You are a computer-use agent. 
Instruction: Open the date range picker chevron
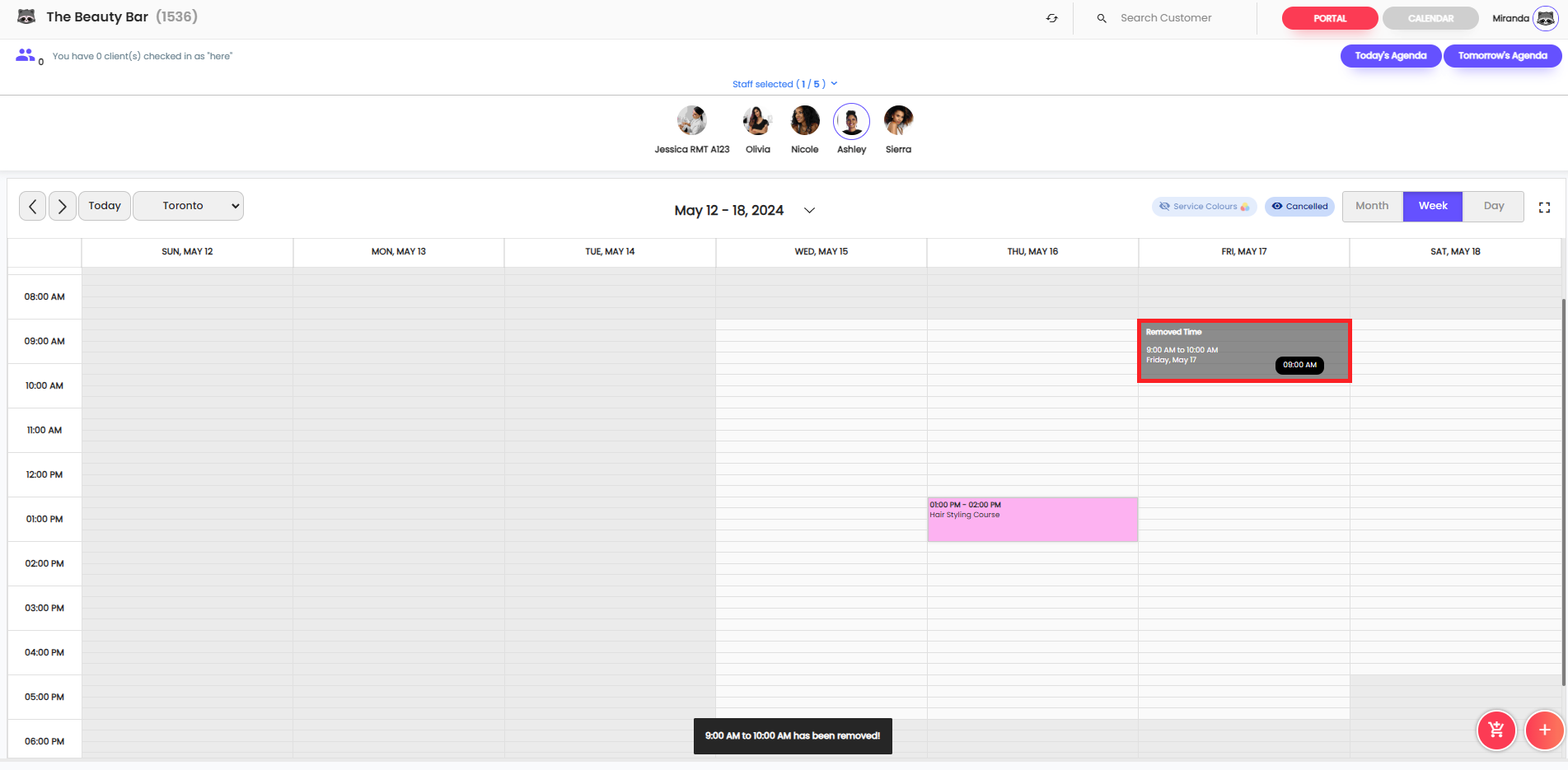click(809, 211)
